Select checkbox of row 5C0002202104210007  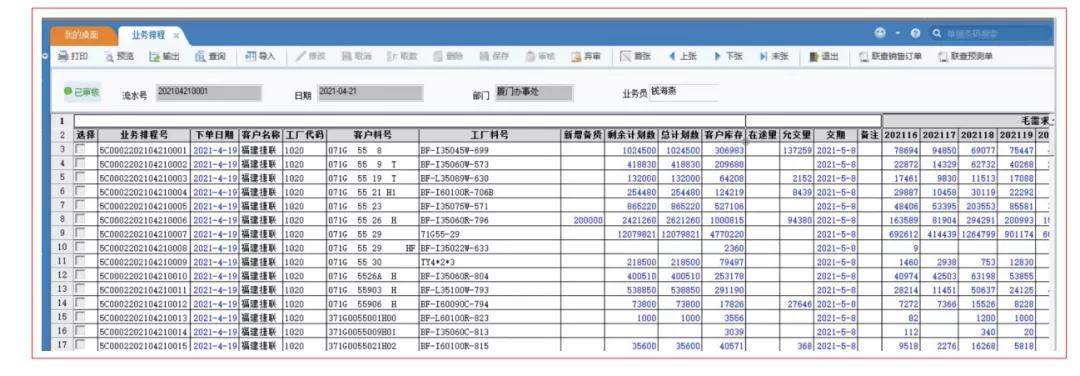(x=81, y=234)
